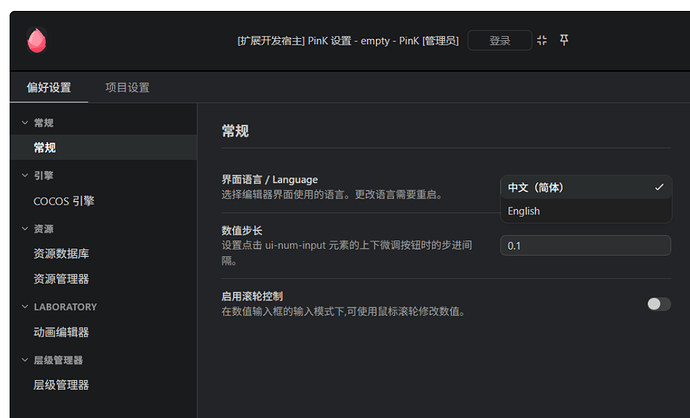690x418 pixels.
Task: Click the 常规 page heading
Action: [235, 131]
